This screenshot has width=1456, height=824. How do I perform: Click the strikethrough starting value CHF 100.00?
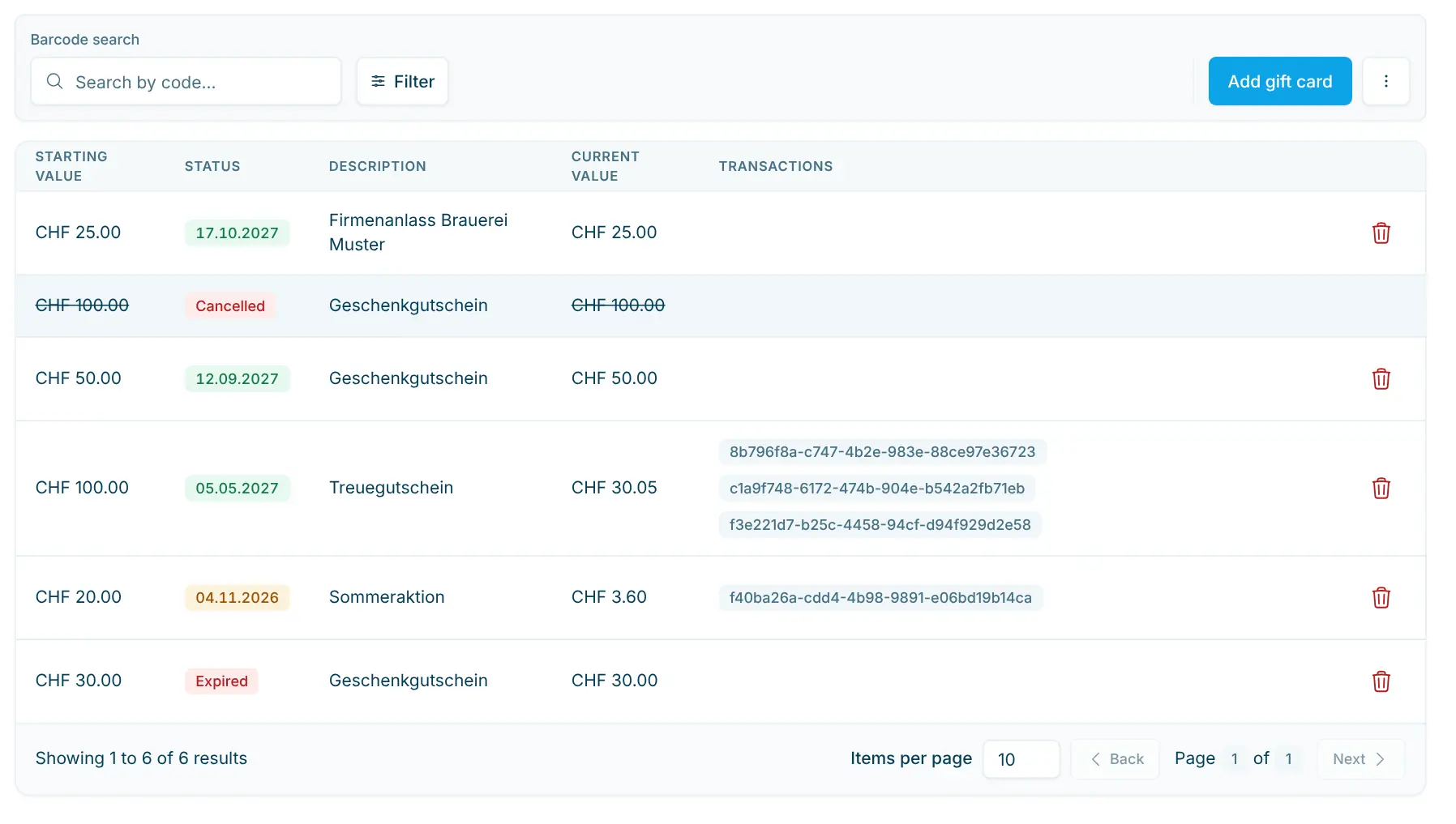point(82,305)
